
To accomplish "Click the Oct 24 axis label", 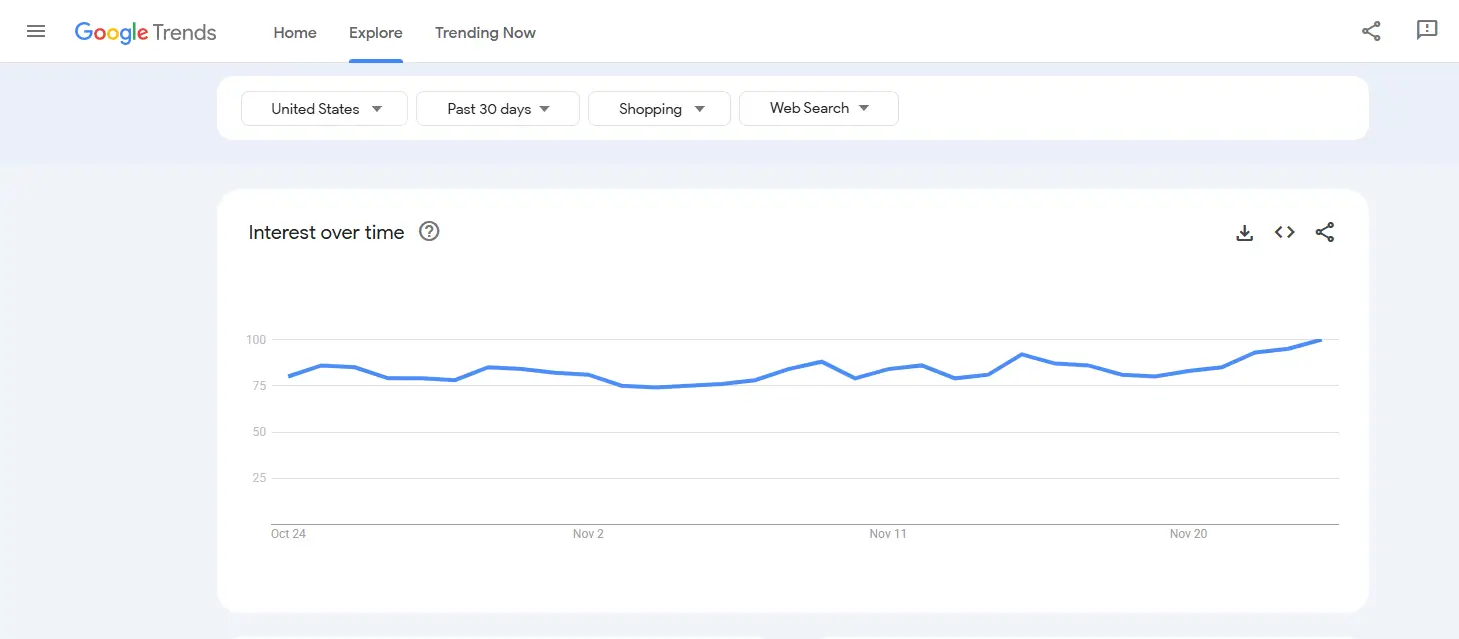I will [x=288, y=534].
